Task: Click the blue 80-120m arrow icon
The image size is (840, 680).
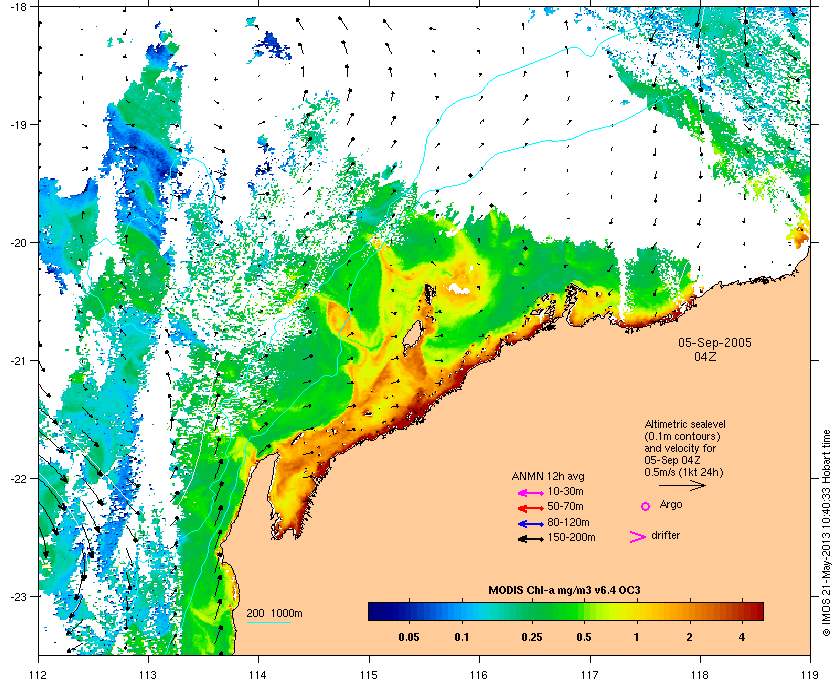Action: (x=530, y=524)
